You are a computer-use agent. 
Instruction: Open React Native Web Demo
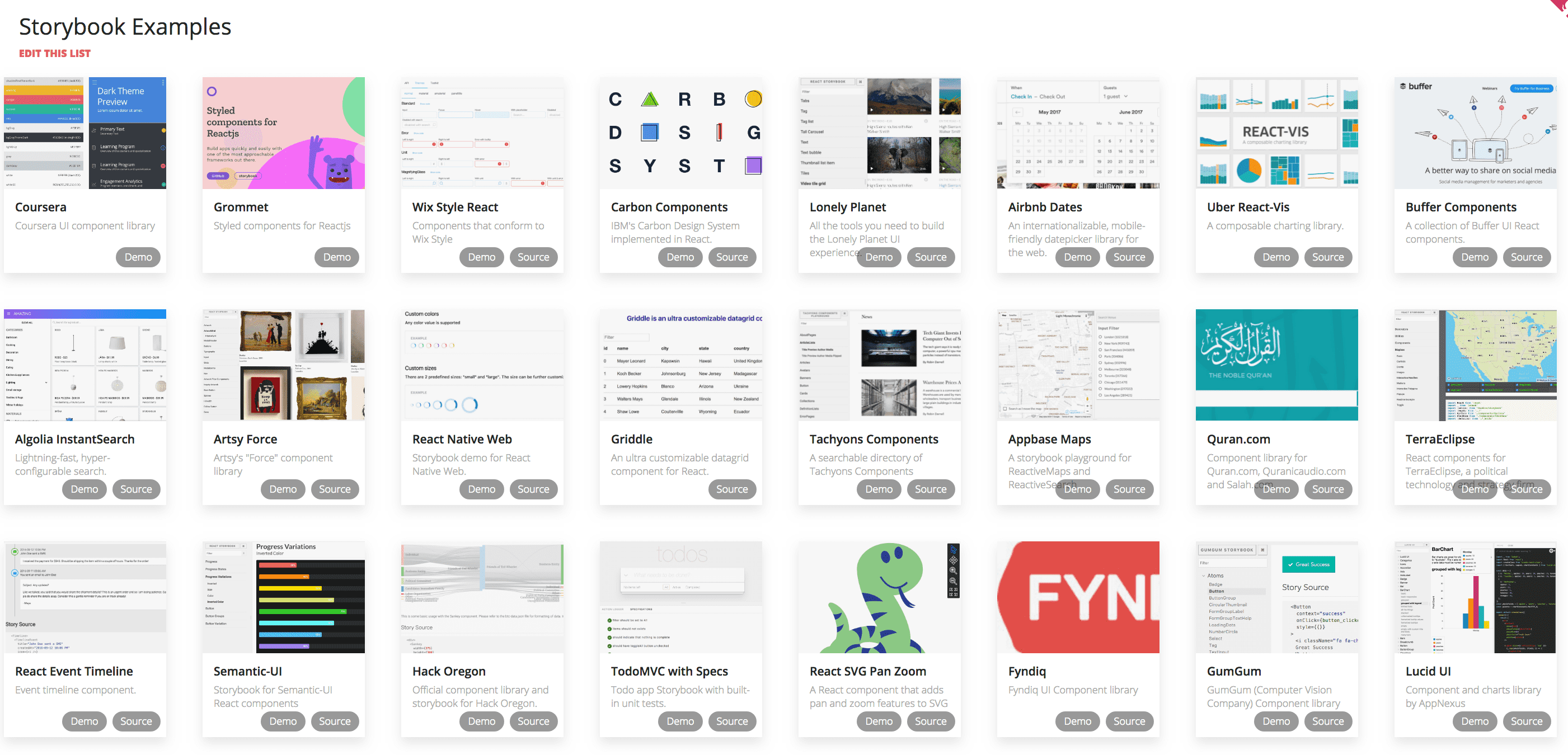coord(481,489)
